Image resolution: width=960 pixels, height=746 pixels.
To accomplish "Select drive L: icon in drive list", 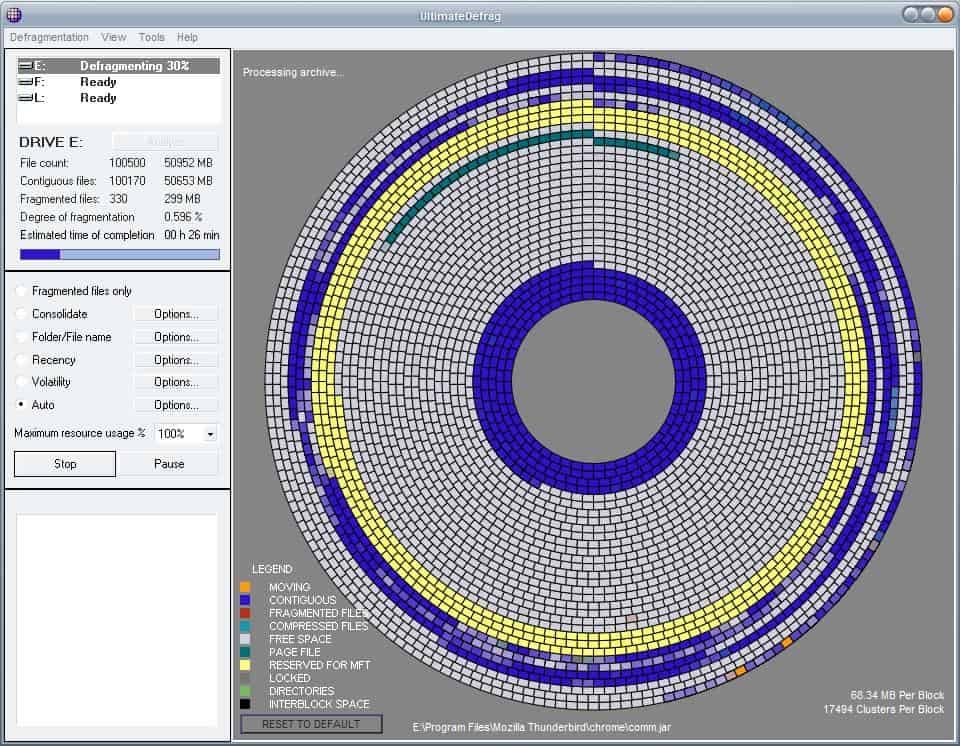I will (x=26, y=97).
